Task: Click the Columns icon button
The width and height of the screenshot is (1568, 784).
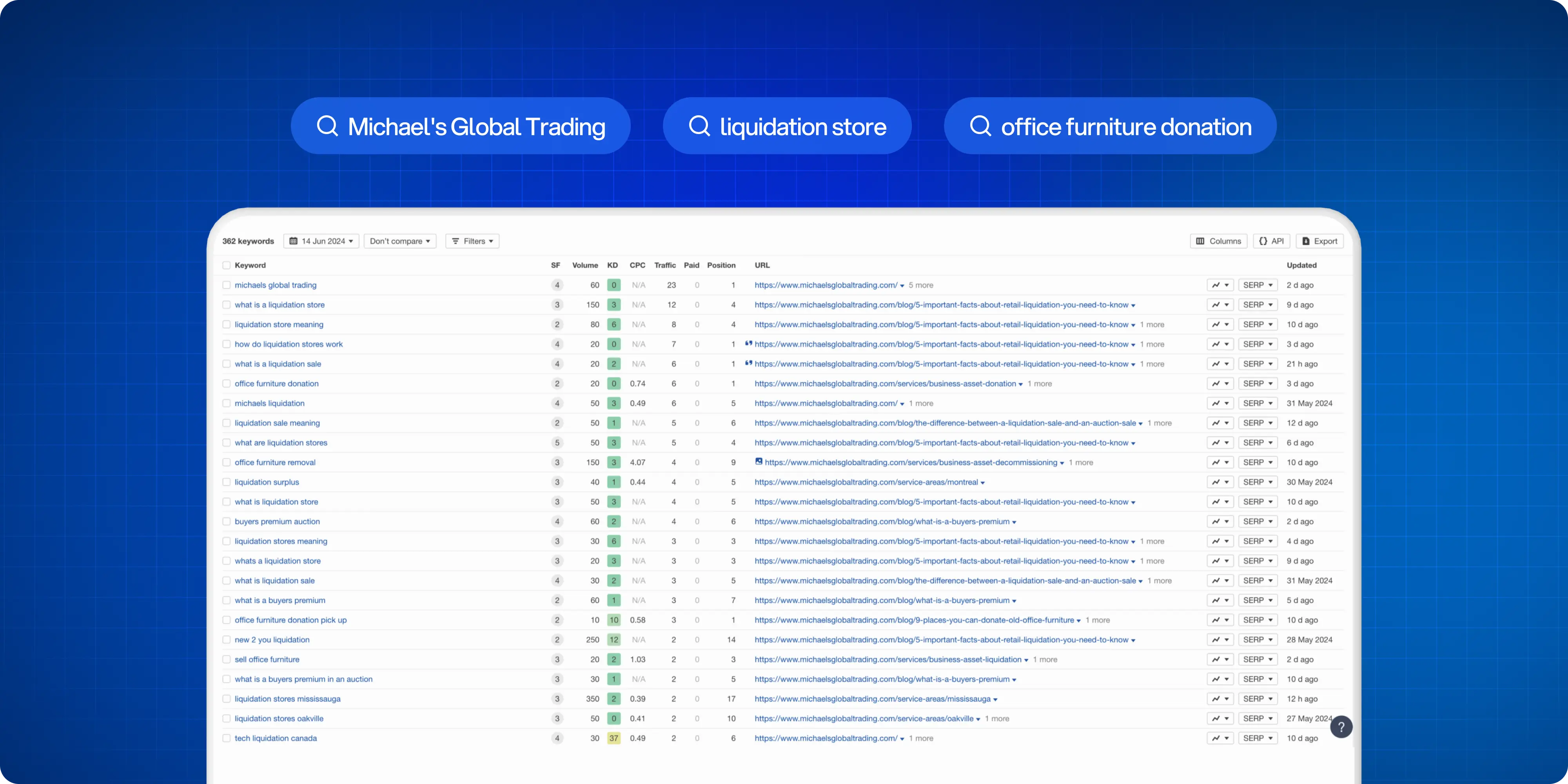Action: pos(1200,241)
